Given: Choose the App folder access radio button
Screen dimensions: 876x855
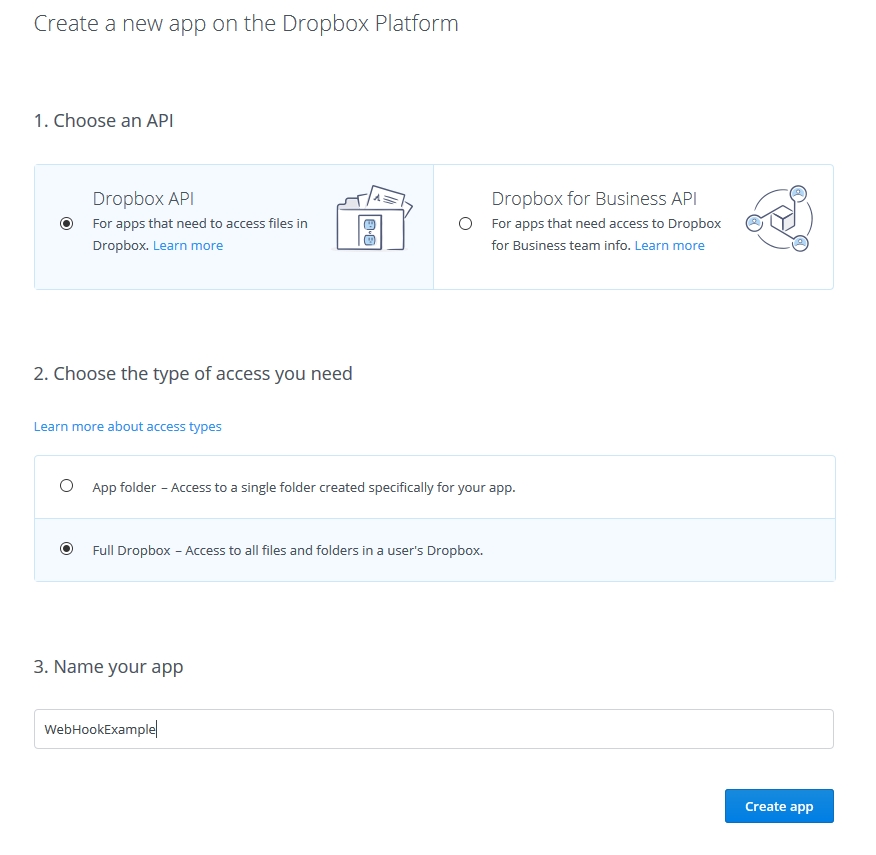Looking at the screenshot, I should coord(66,486).
